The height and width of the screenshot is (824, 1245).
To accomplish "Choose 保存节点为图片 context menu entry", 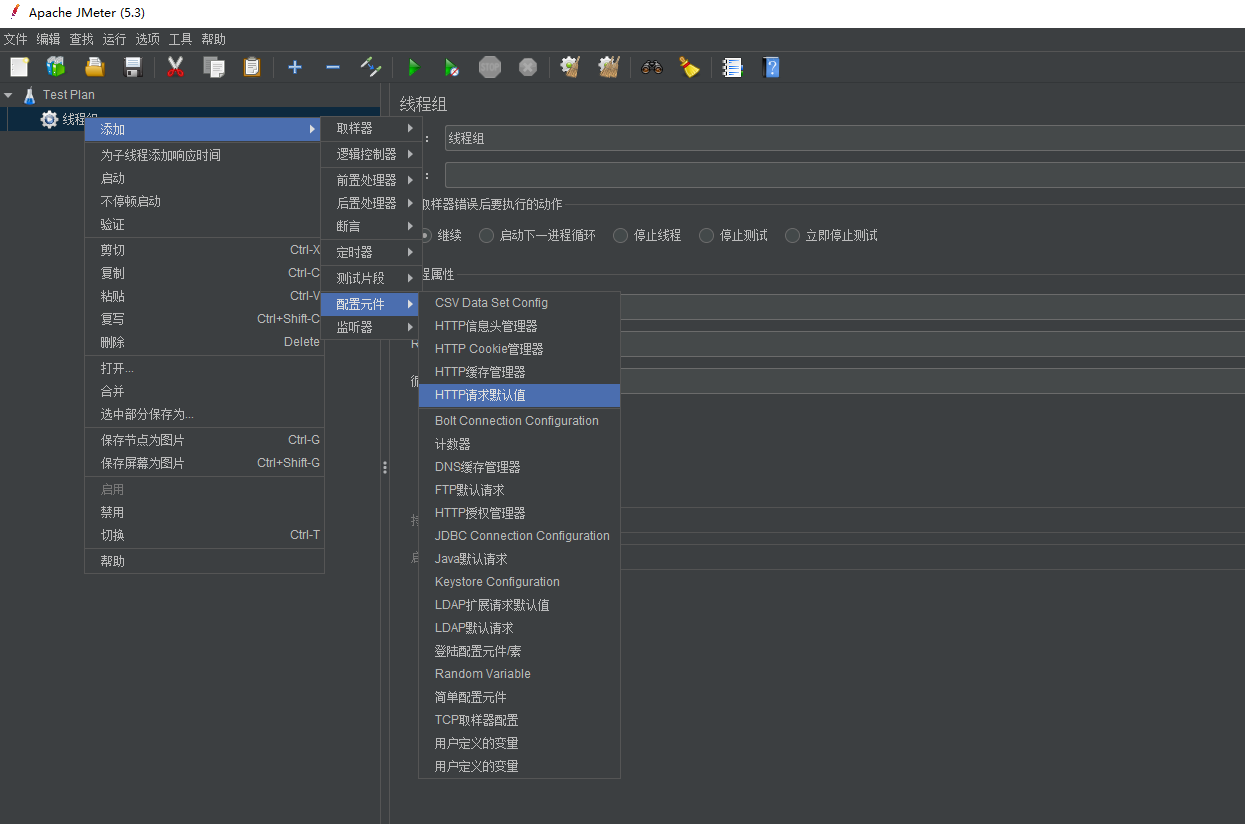I will 204,440.
